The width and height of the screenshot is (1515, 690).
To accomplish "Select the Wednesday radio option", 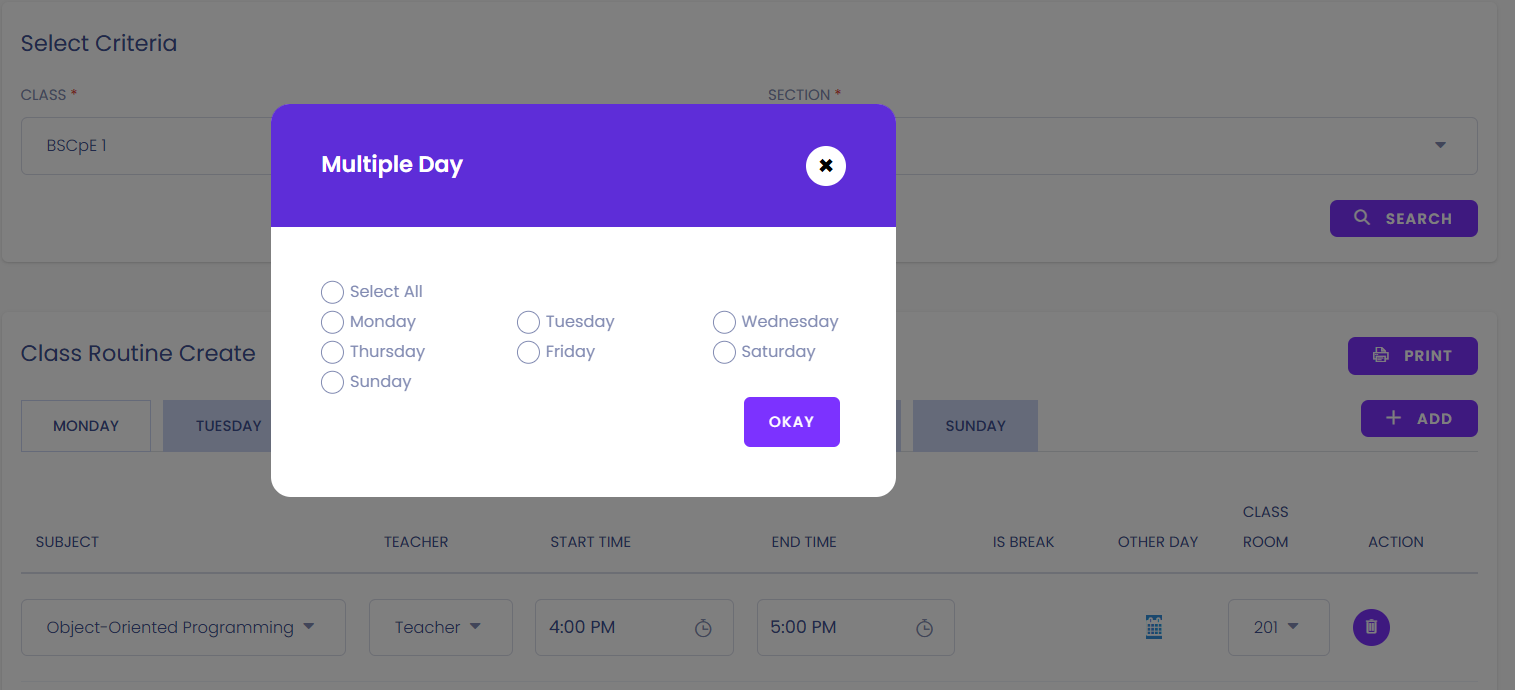I will [x=724, y=322].
